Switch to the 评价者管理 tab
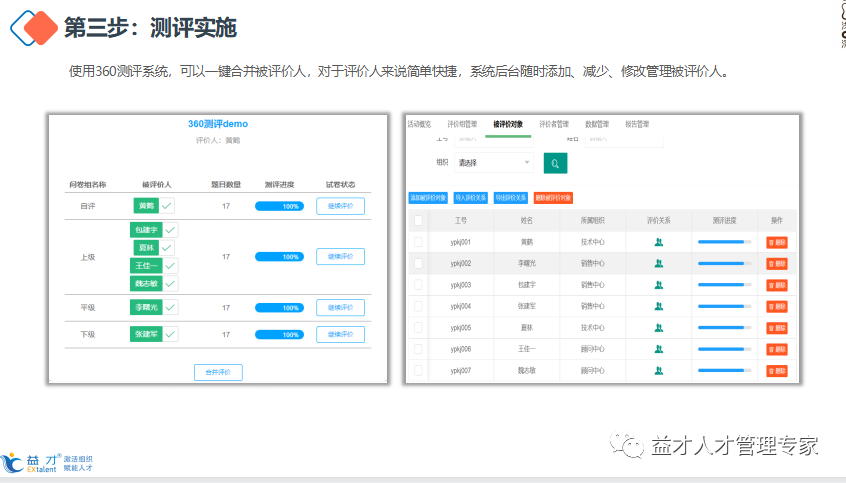 pos(554,125)
